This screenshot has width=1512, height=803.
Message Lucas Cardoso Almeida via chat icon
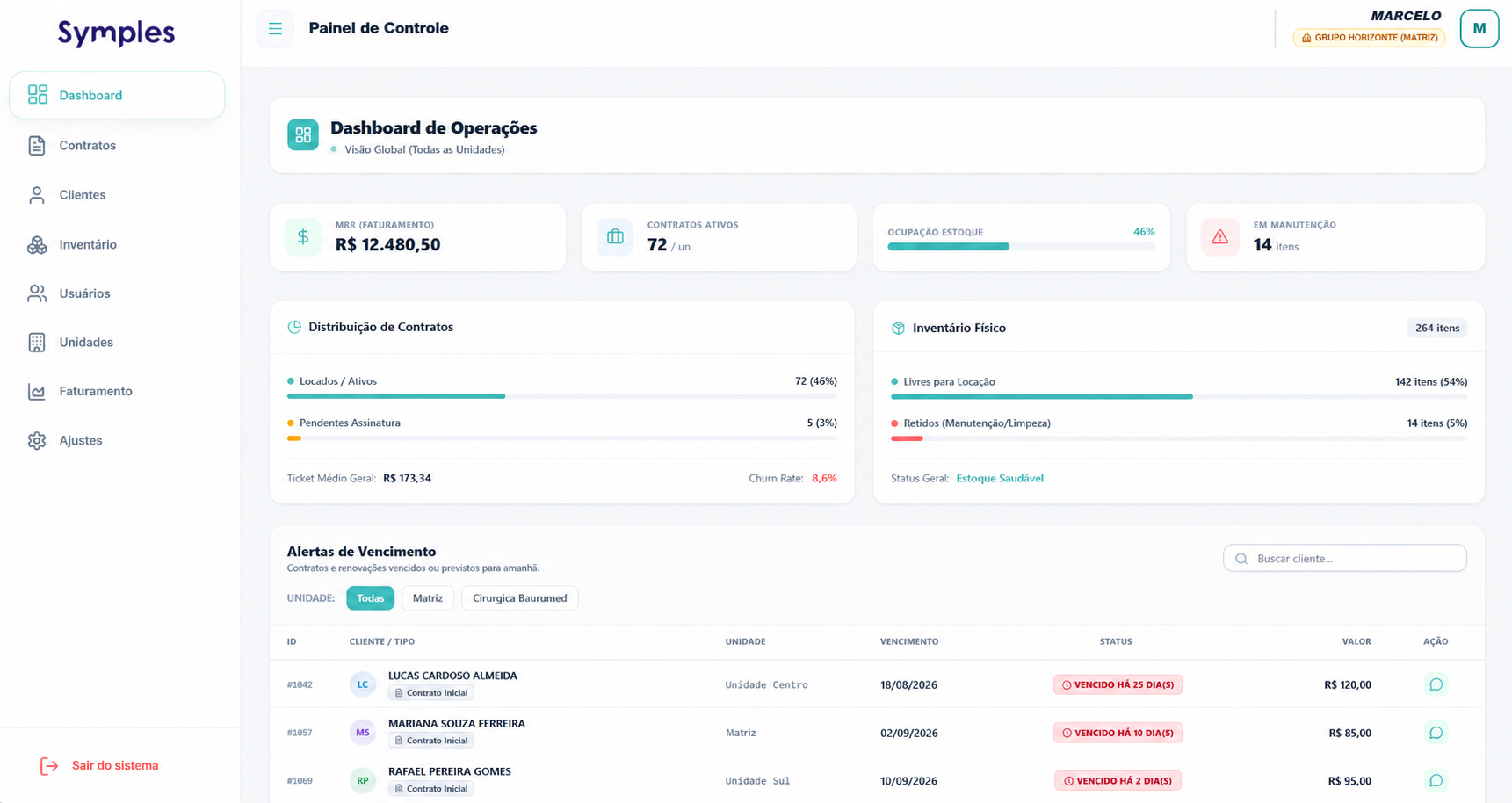click(x=1436, y=684)
